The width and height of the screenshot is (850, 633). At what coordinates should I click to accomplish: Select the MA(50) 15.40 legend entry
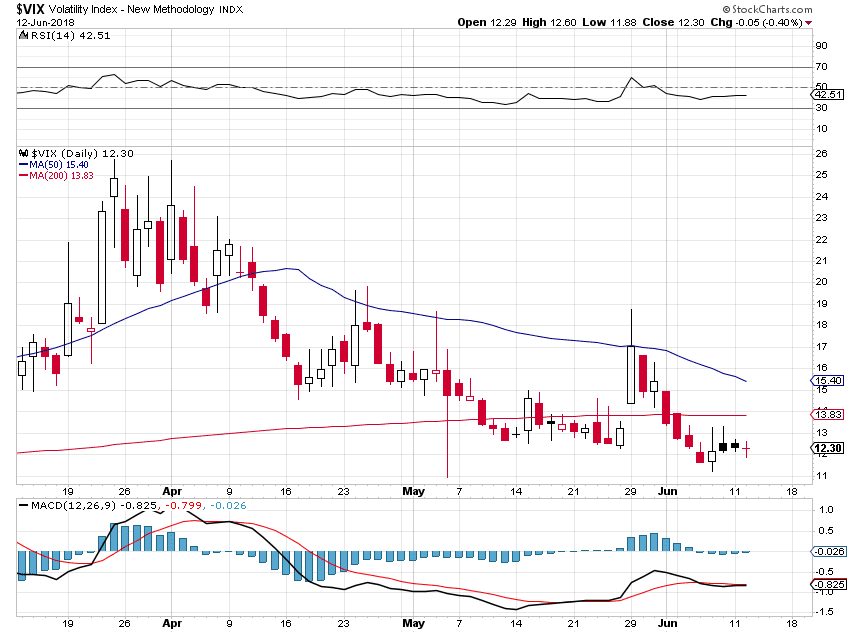(54, 165)
